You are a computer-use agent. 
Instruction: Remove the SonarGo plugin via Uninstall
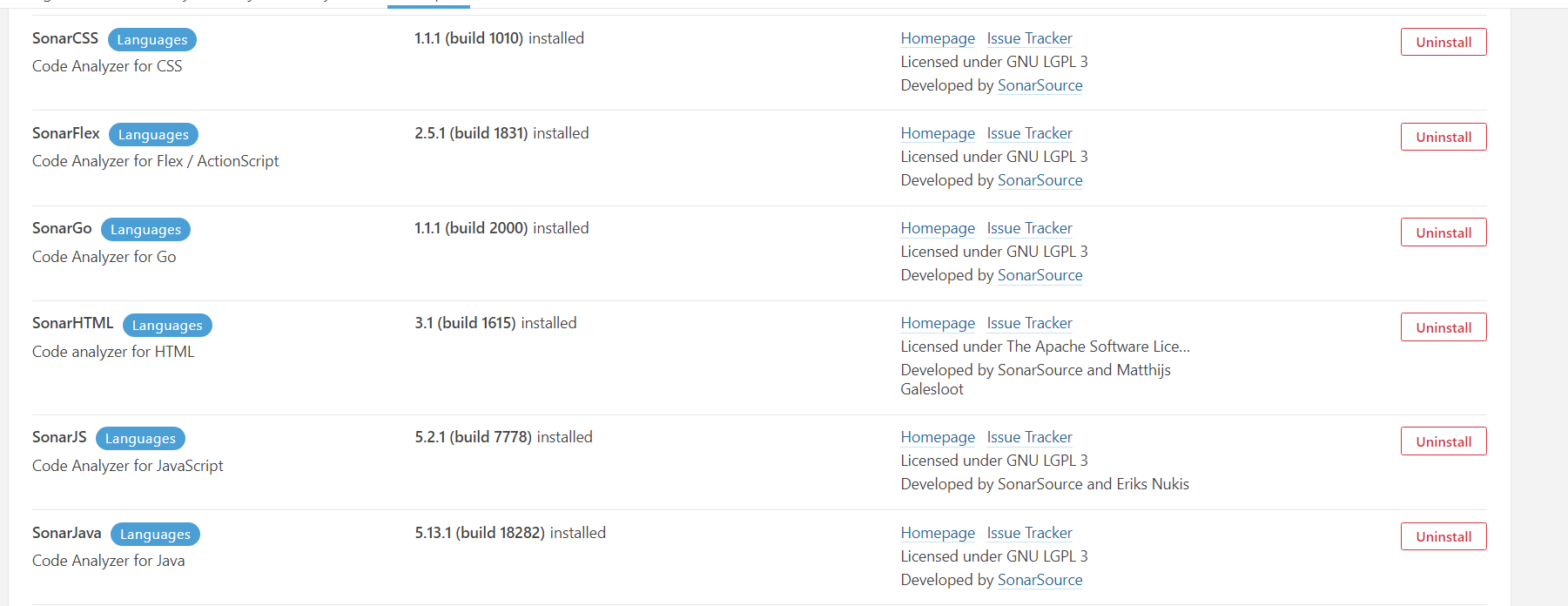tap(1443, 232)
